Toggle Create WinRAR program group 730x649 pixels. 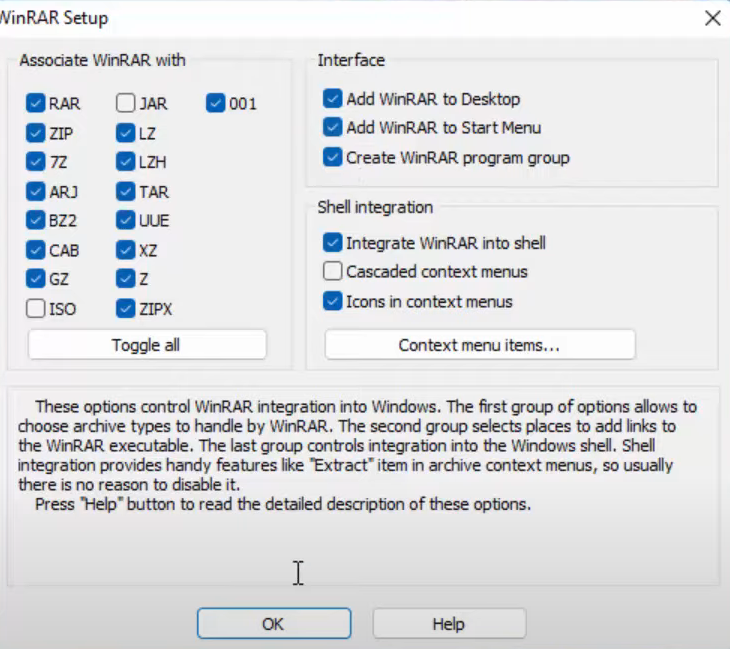click(x=333, y=157)
